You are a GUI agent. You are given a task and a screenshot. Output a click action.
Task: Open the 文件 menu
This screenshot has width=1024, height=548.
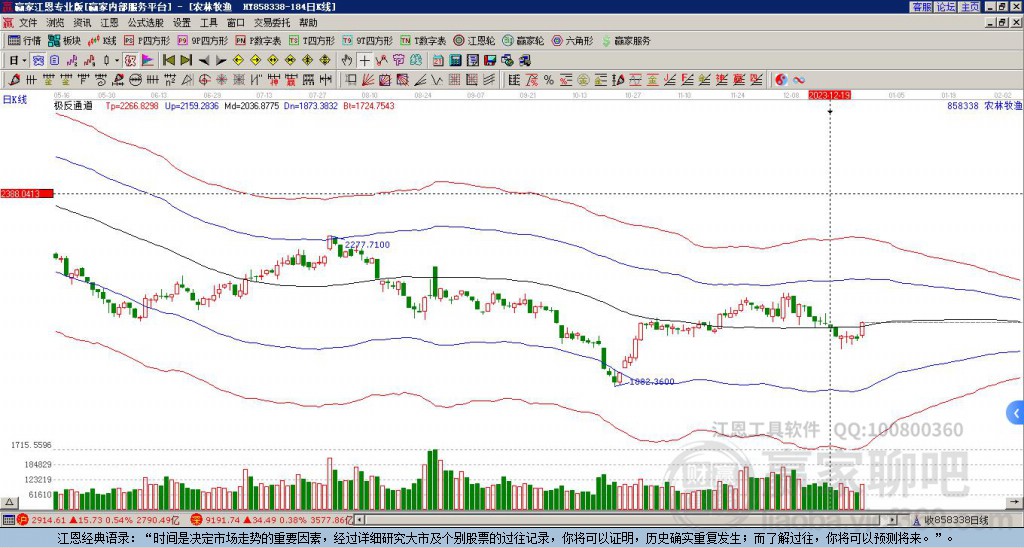(28, 23)
